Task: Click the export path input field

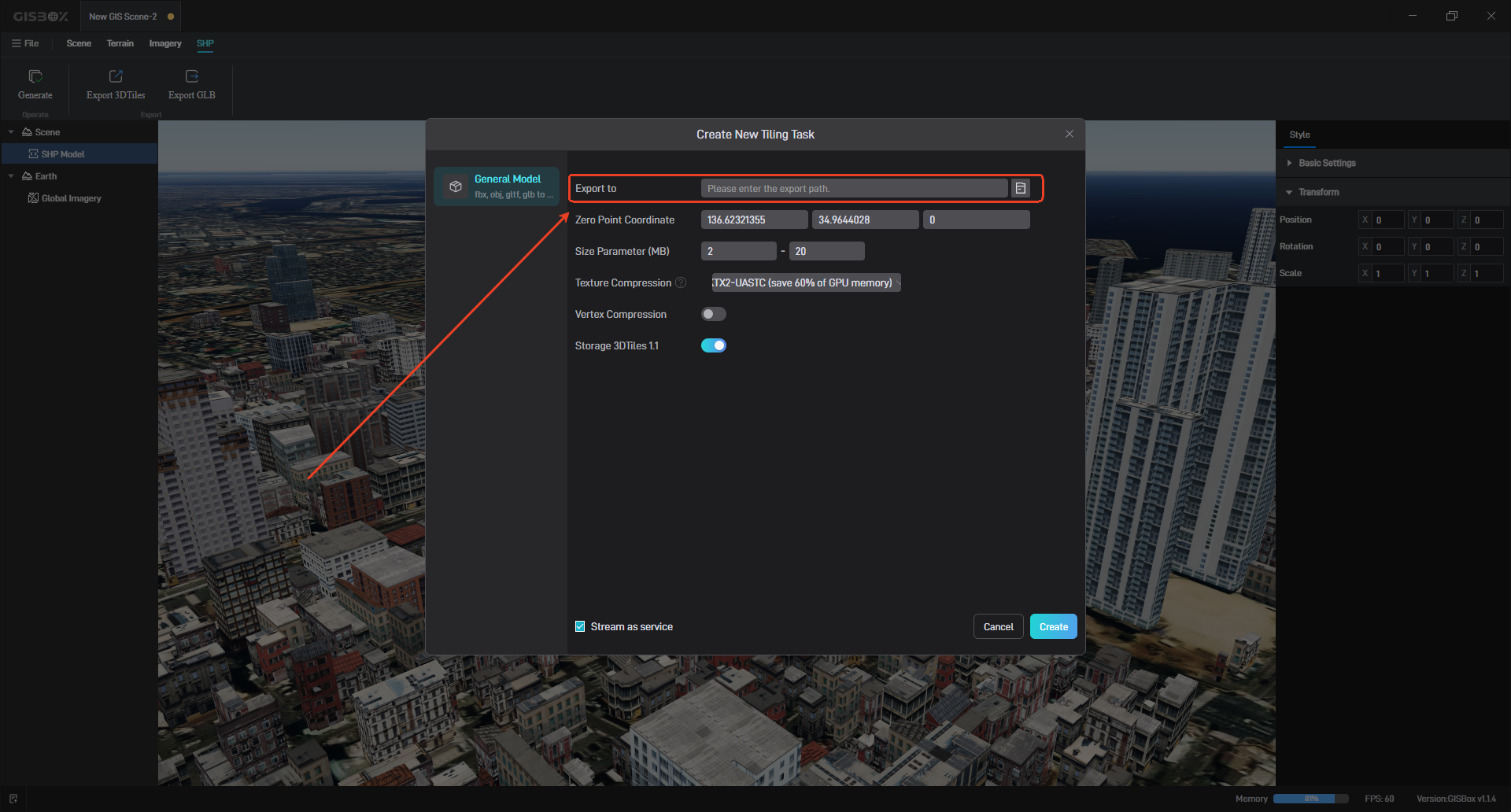Action: coord(854,188)
